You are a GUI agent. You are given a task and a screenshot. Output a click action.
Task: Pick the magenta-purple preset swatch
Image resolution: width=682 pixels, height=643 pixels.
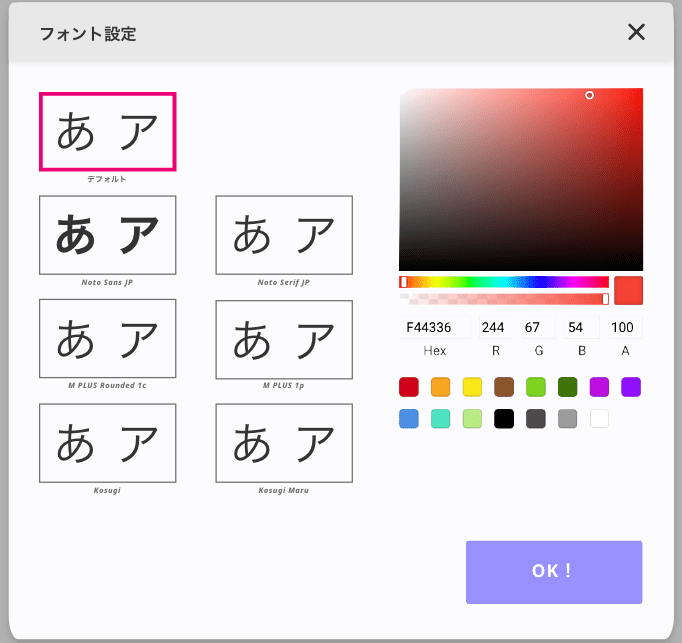(x=599, y=387)
